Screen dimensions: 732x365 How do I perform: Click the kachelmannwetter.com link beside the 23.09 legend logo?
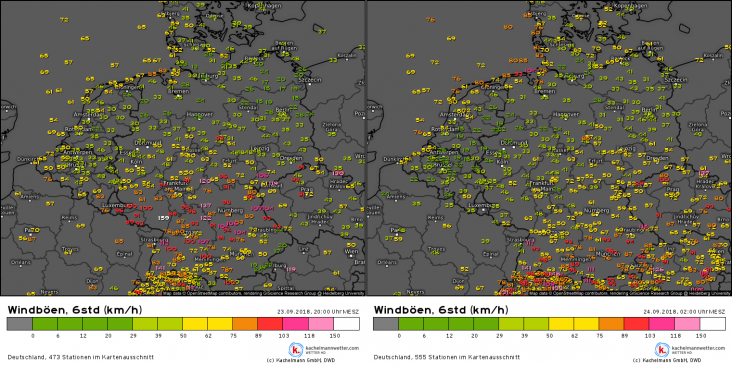[331, 348]
